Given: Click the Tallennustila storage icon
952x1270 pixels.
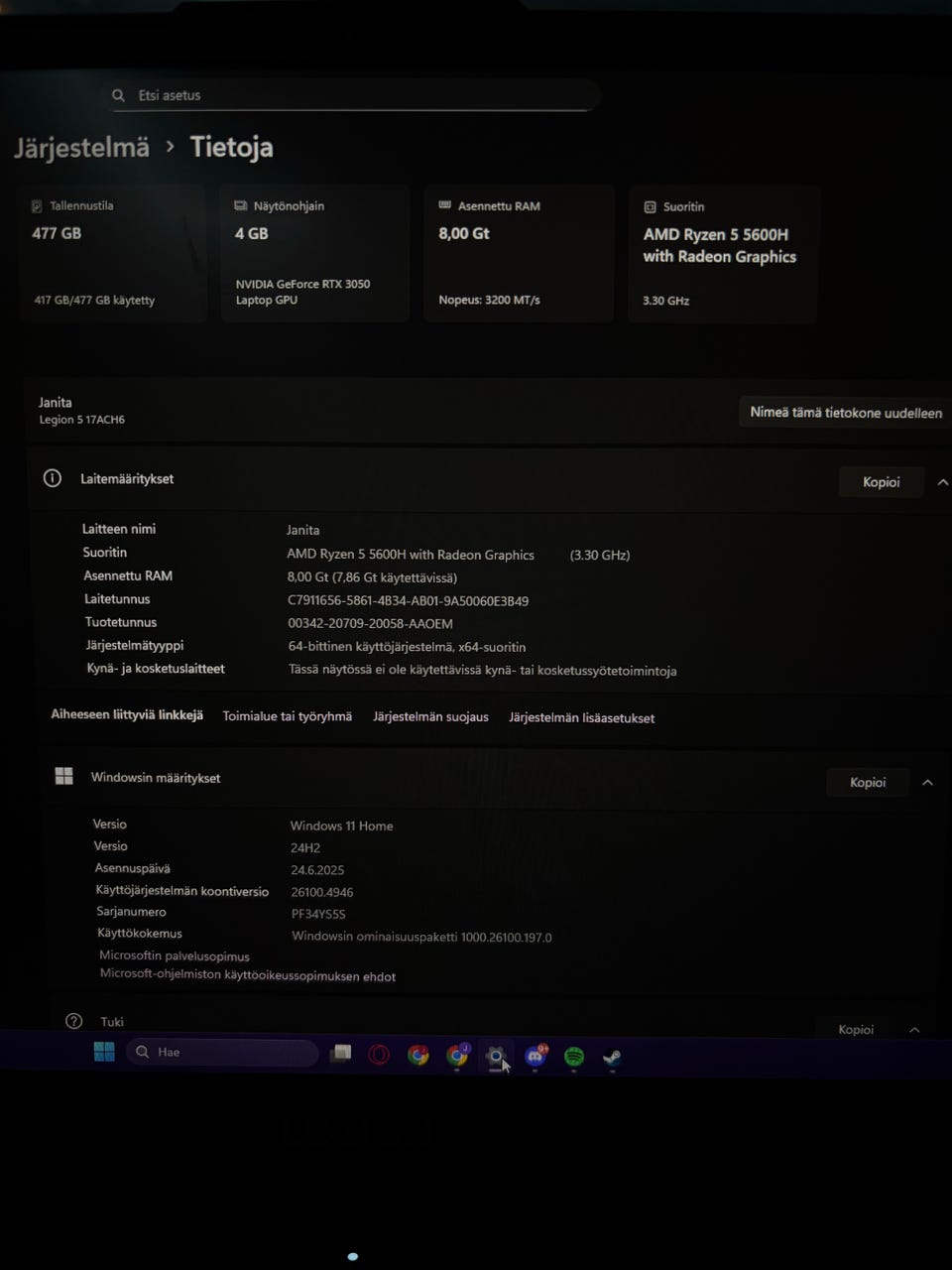Looking at the screenshot, I should click(x=38, y=206).
